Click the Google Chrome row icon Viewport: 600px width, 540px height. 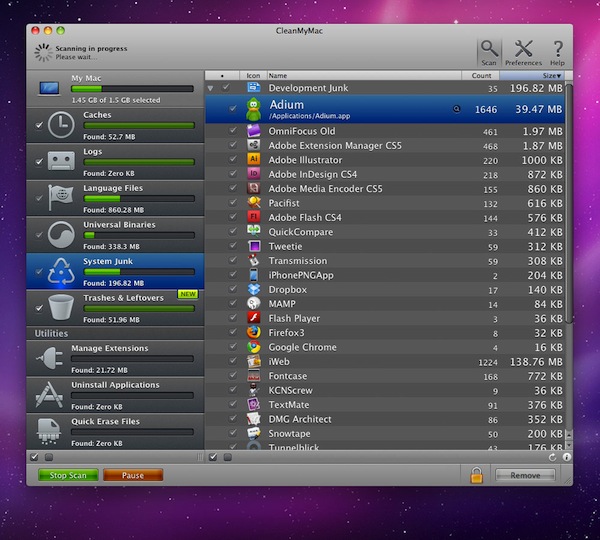click(253, 347)
